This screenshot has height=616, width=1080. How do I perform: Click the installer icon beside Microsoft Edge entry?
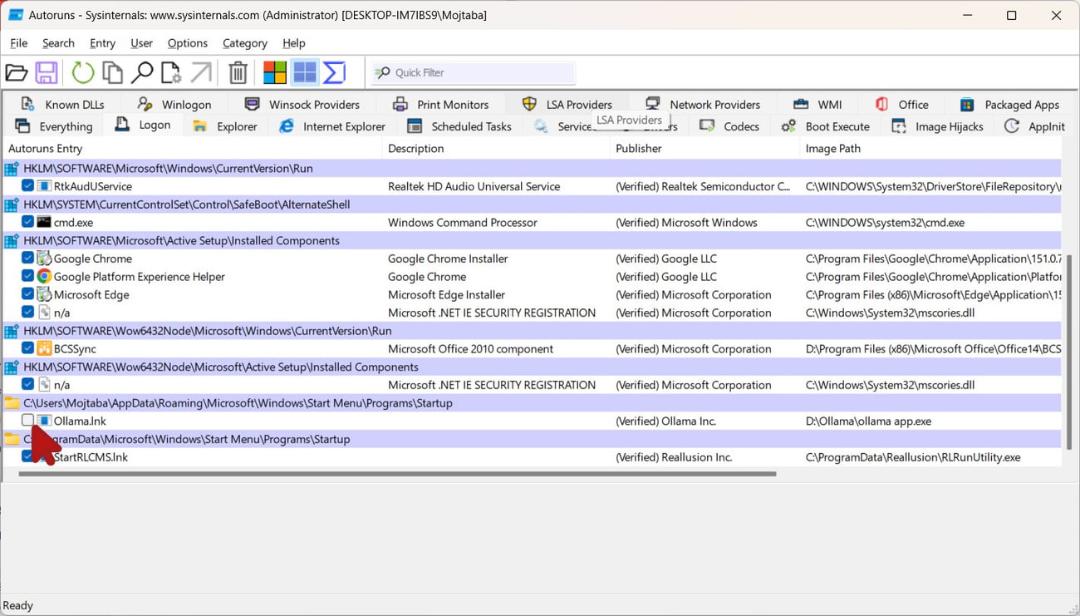pos(44,294)
